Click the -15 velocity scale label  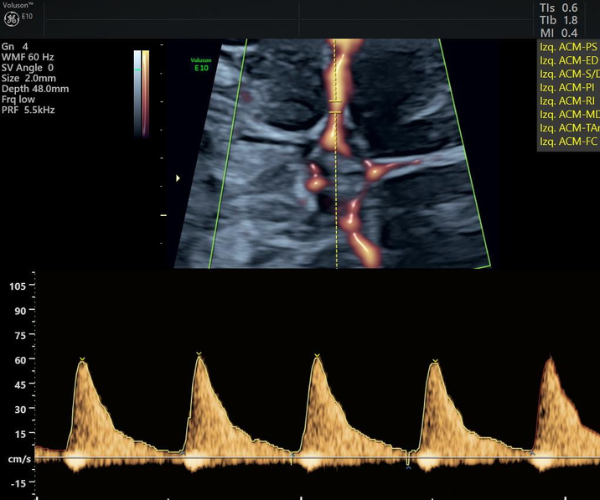[18, 483]
